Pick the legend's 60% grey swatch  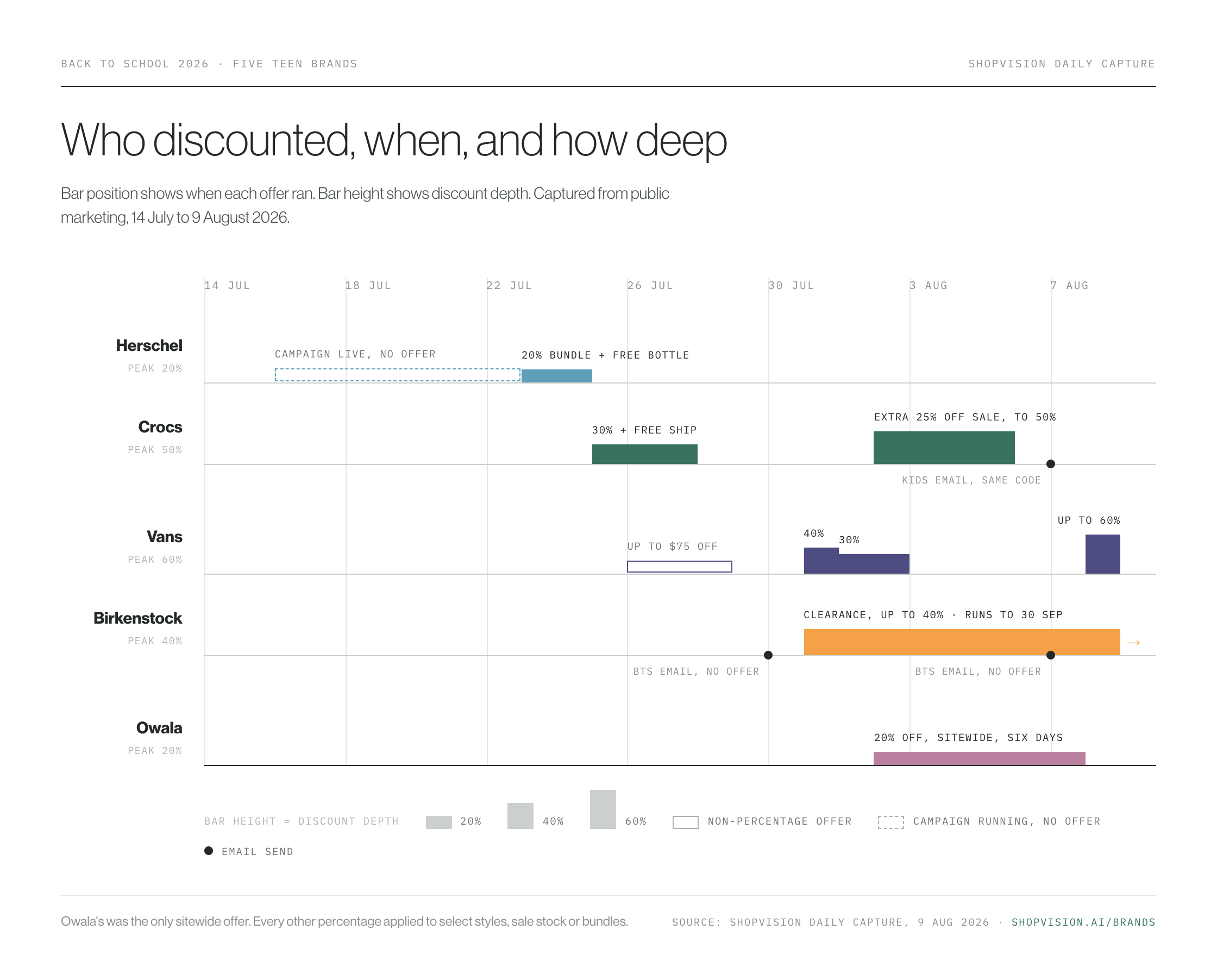point(603,809)
